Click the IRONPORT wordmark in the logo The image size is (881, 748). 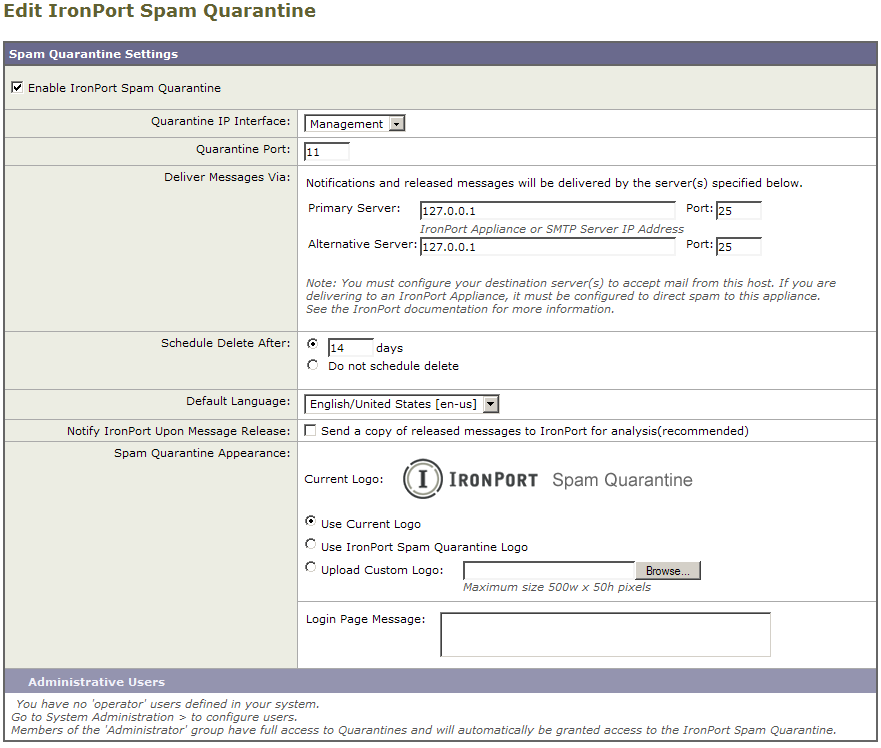pyautogui.click(x=493, y=480)
